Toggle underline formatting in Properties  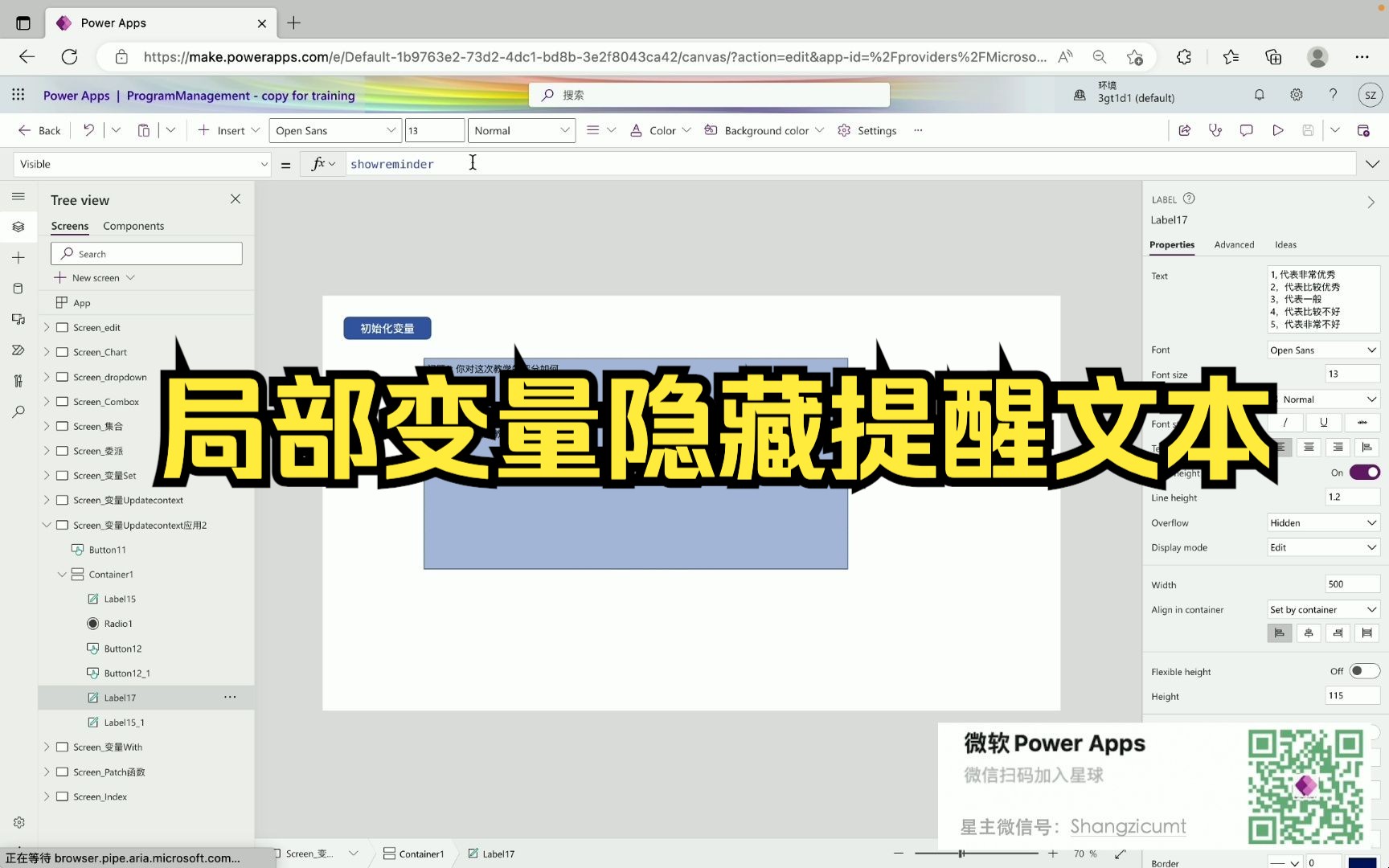[1322, 422]
